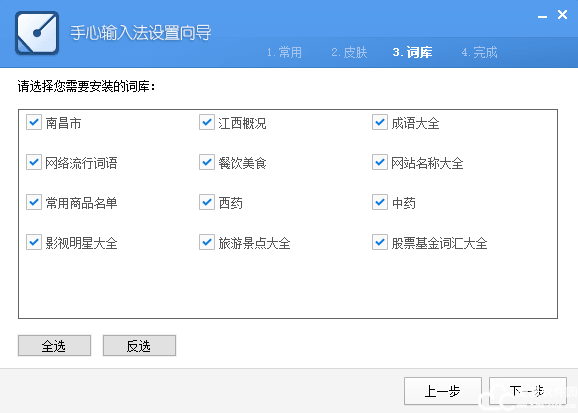Screen dimensions: 578x413
Task: Uncheck the 南昌市 dictionary checkbox
Action: [x=34, y=122]
